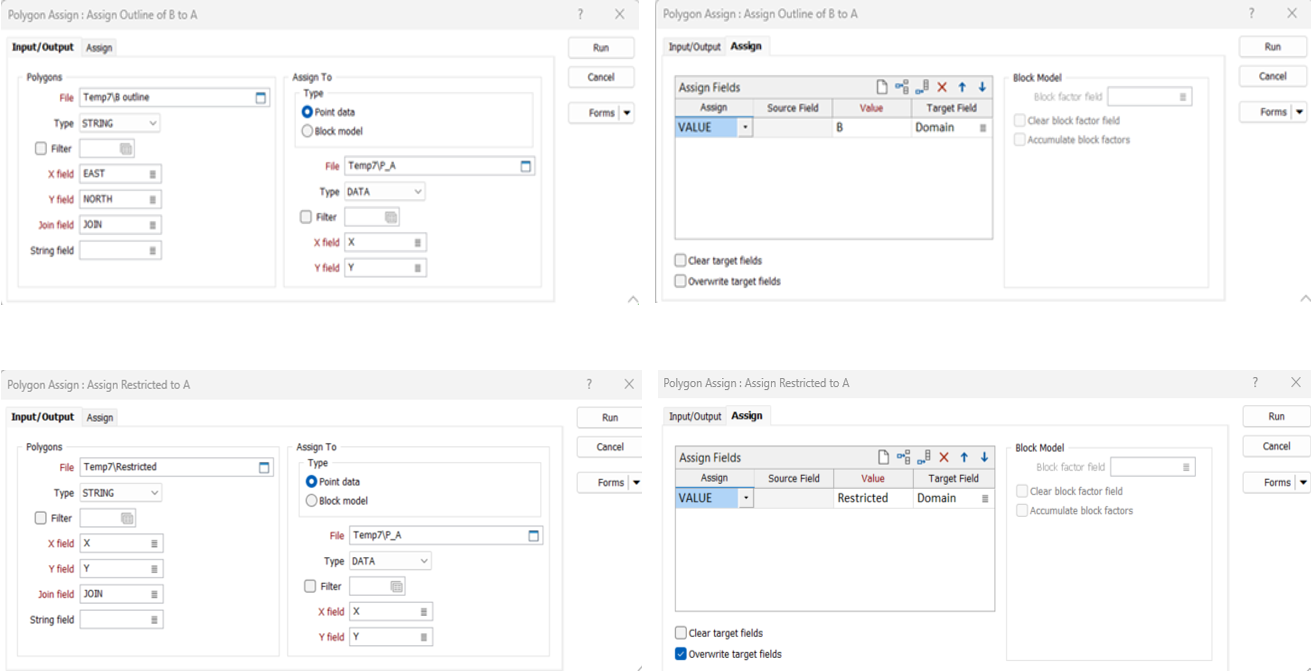Delete row with red X above Value B
The height and width of the screenshot is (671, 1311).
tap(942, 88)
